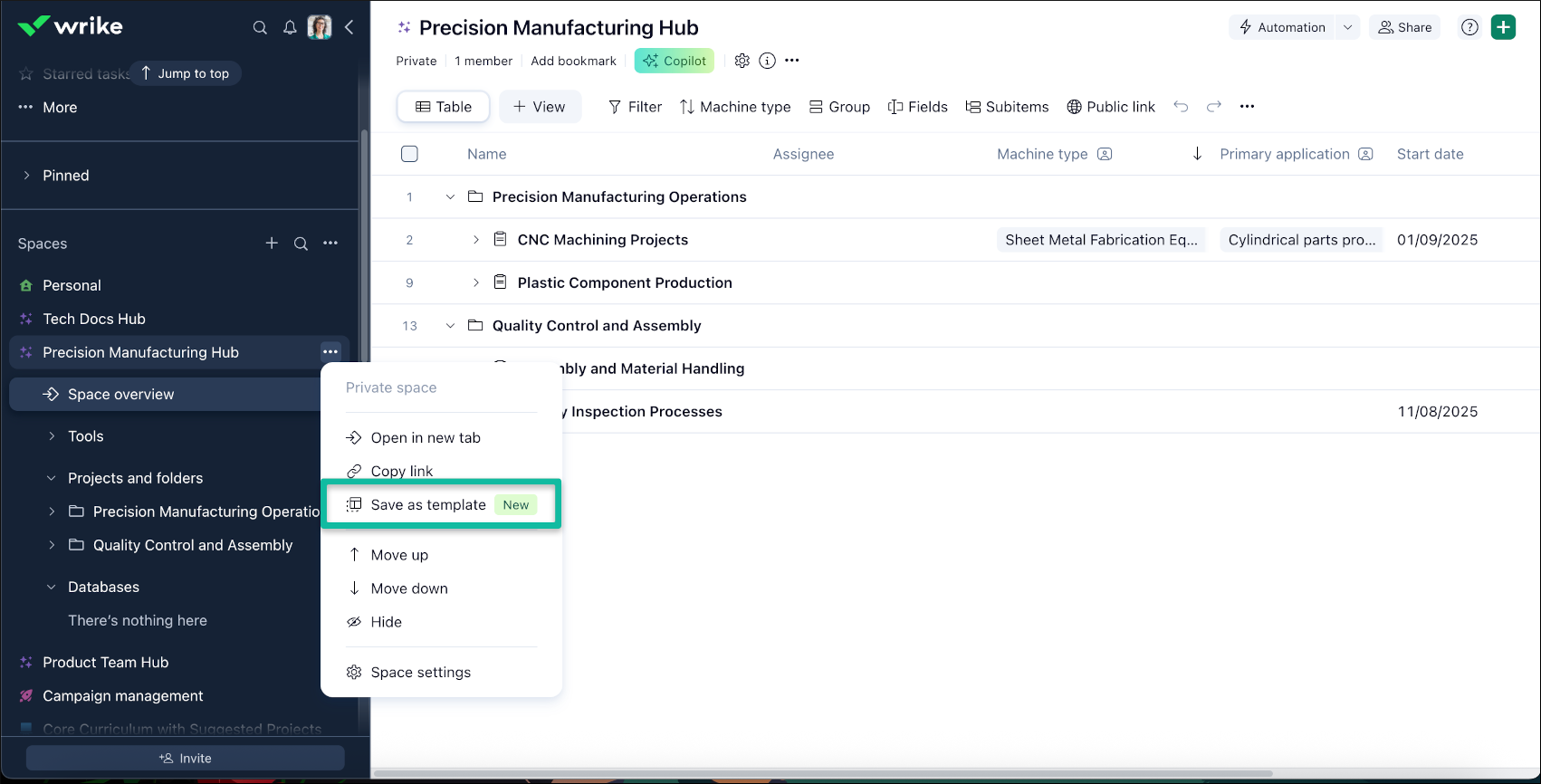Click the undo arrow icon
1541x784 pixels.
click(1181, 106)
